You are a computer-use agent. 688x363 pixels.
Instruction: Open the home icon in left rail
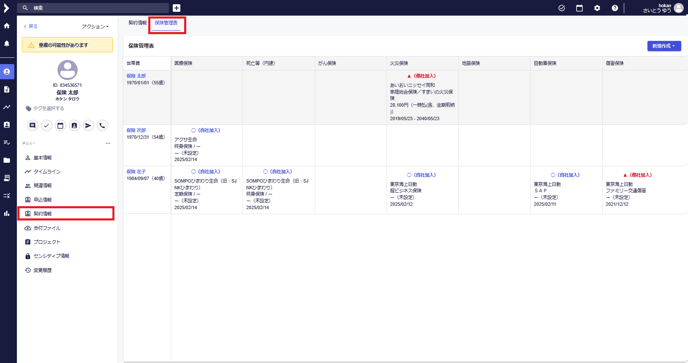click(7, 26)
